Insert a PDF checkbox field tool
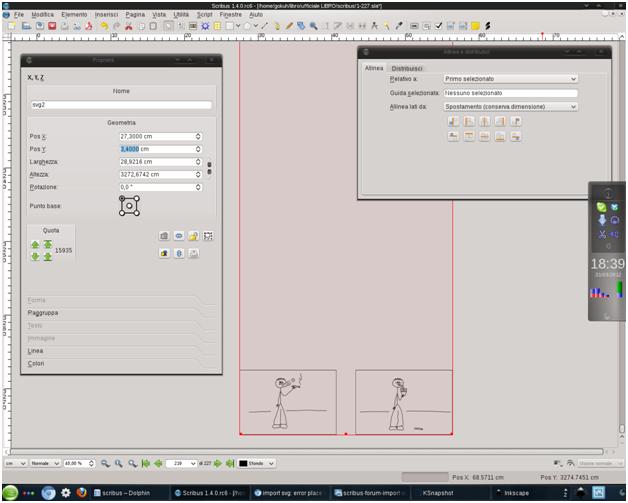 pyautogui.click(x=439, y=26)
